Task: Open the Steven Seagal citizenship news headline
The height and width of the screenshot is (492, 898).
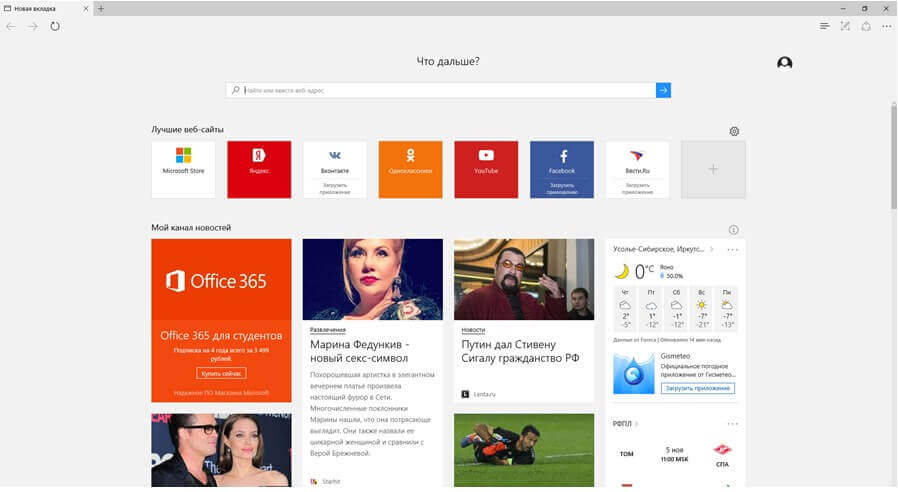Action: 518,352
